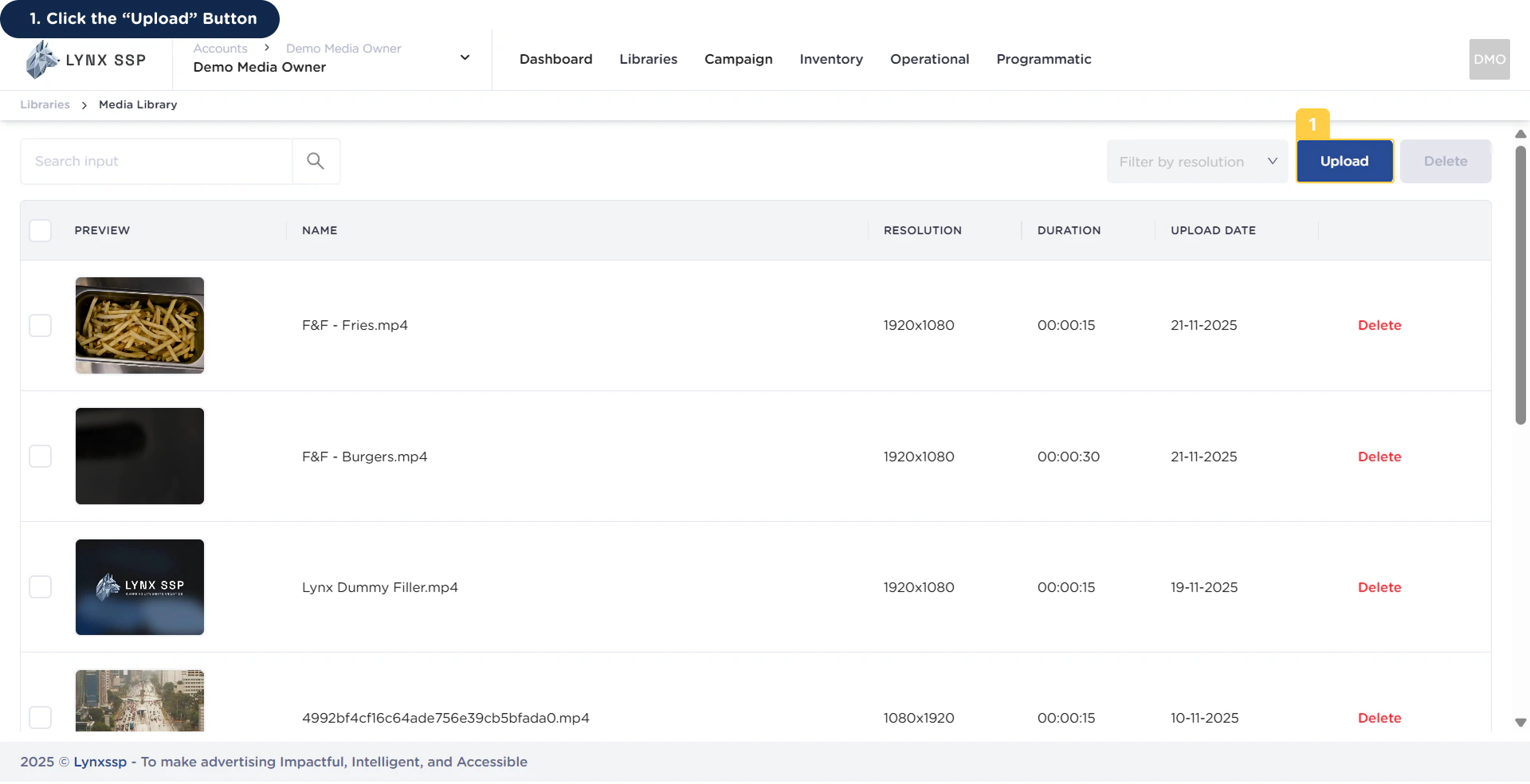Click the search magnifier icon
Viewport: 1530px width, 784px height.
(x=316, y=161)
